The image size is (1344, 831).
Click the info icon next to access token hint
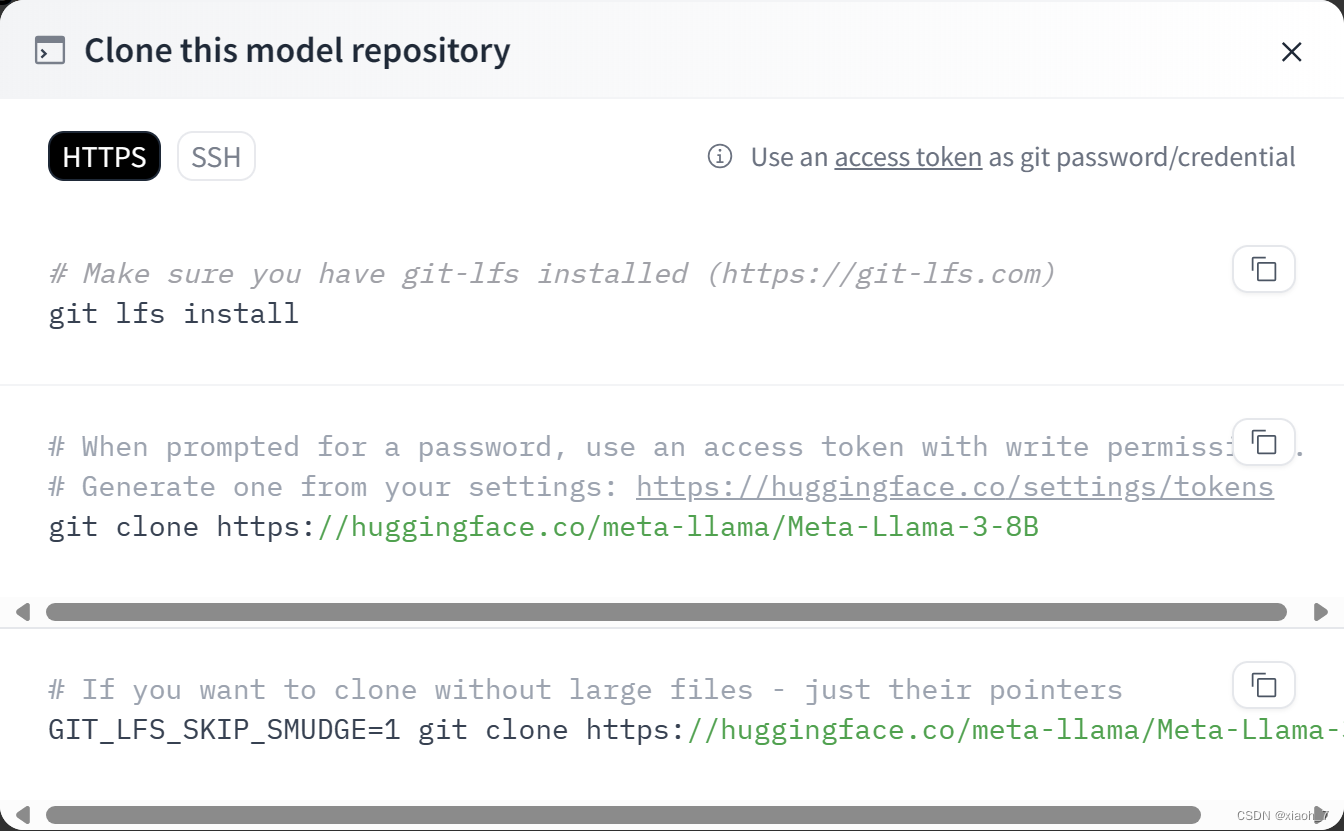click(720, 156)
